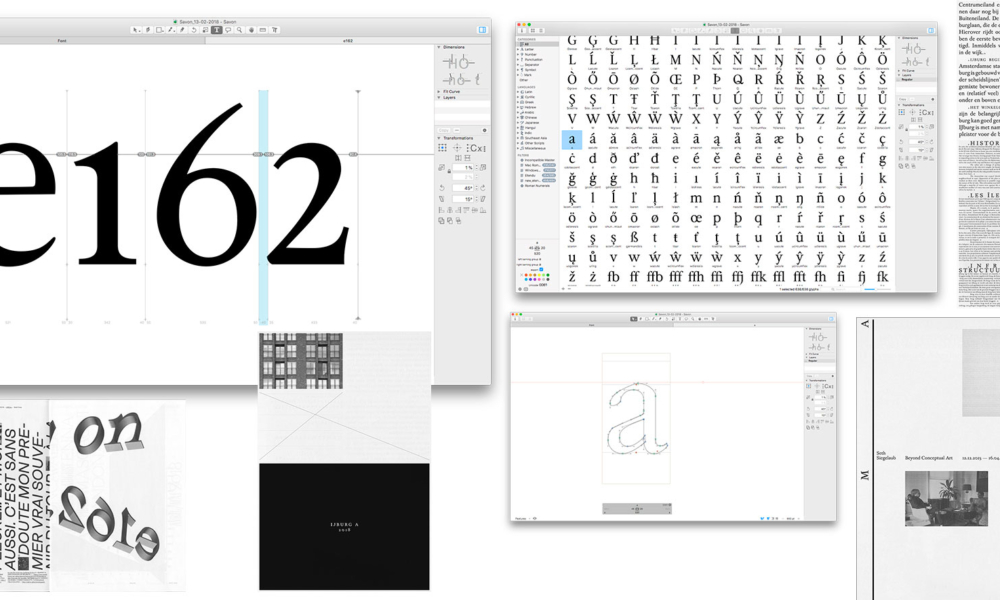The height and width of the screenshot is (600, 1000).
Task: Rotate counterclockwise using the left rotate icon
Action: click(x=442, y=188)
